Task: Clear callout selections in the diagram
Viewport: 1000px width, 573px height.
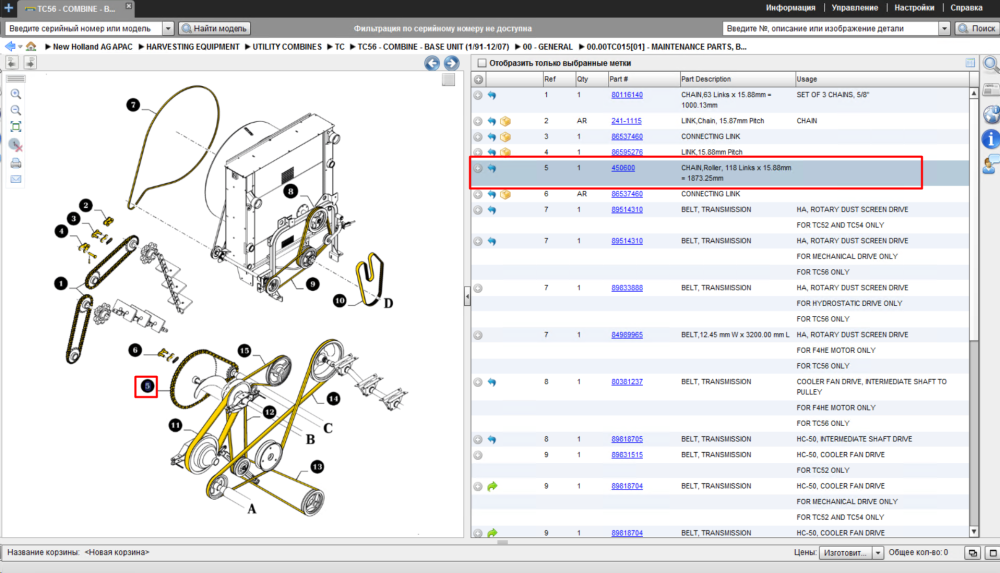Action: pyautogui.click(x=16, y=145)
